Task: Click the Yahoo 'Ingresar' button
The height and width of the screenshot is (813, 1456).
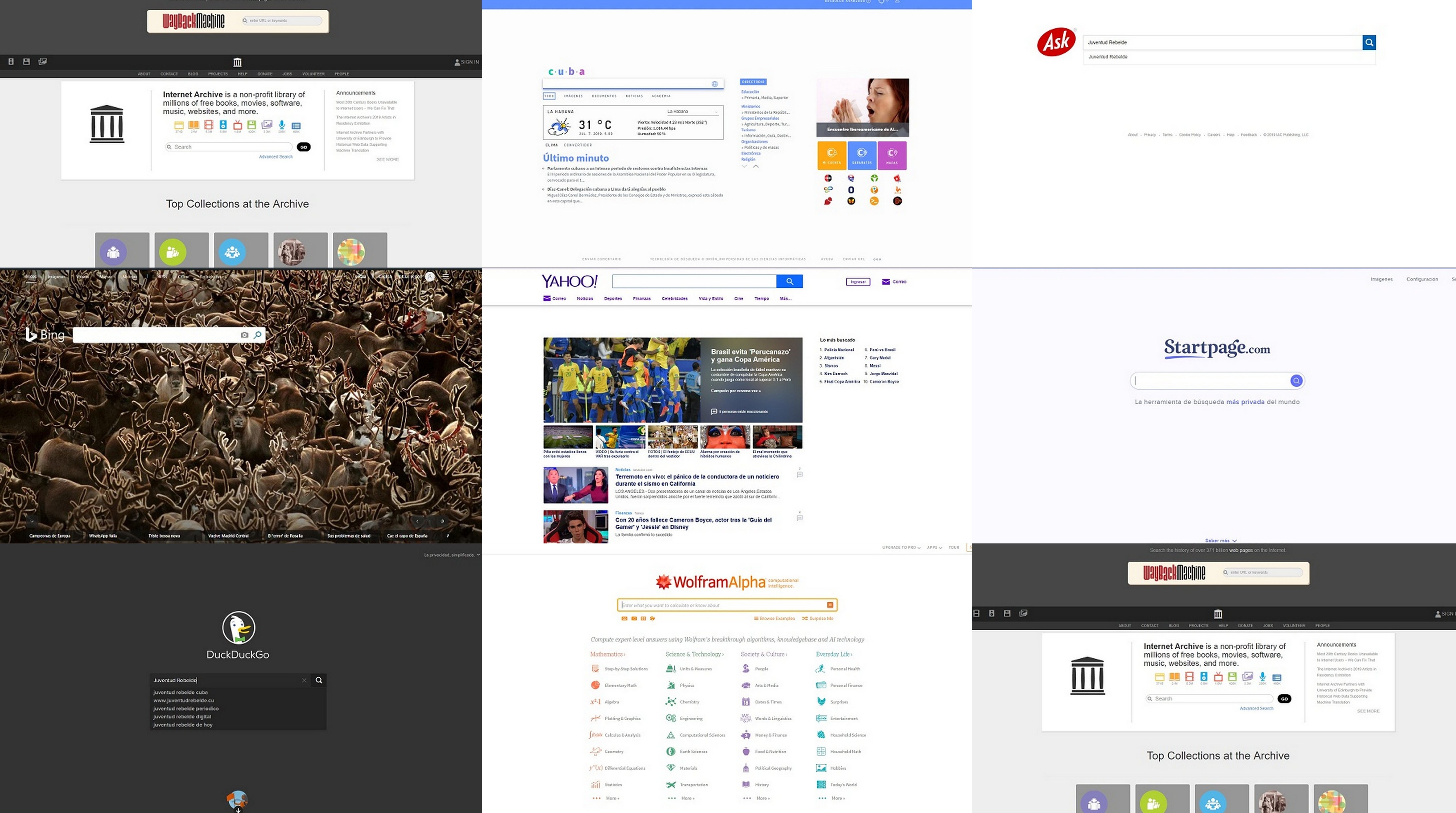Action: click(858, 282)
